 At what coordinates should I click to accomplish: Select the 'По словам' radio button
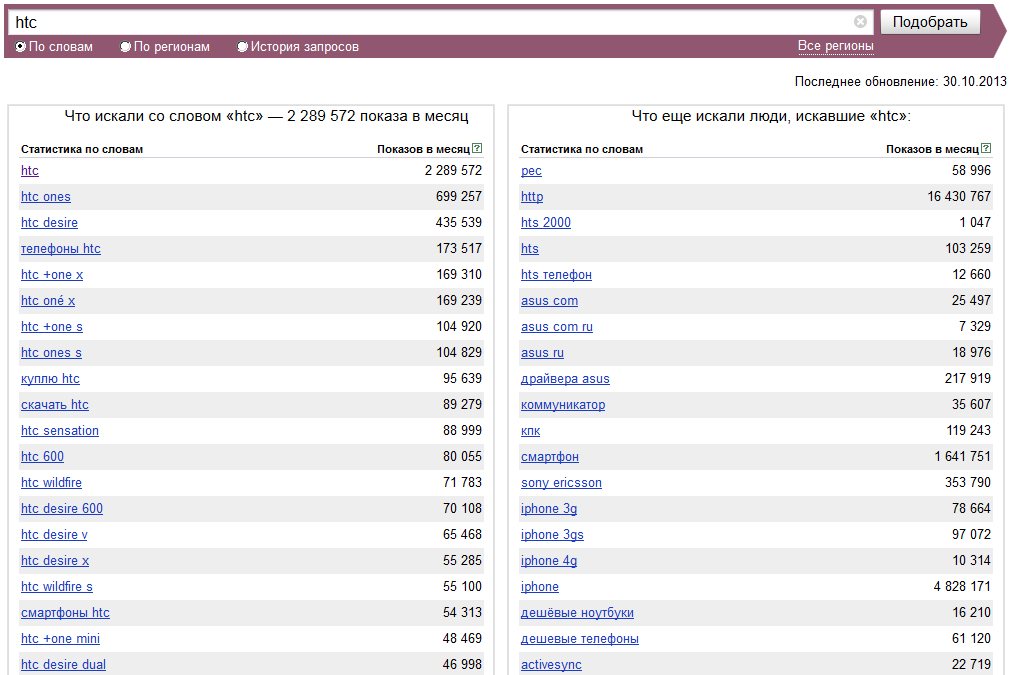point(21,46)
